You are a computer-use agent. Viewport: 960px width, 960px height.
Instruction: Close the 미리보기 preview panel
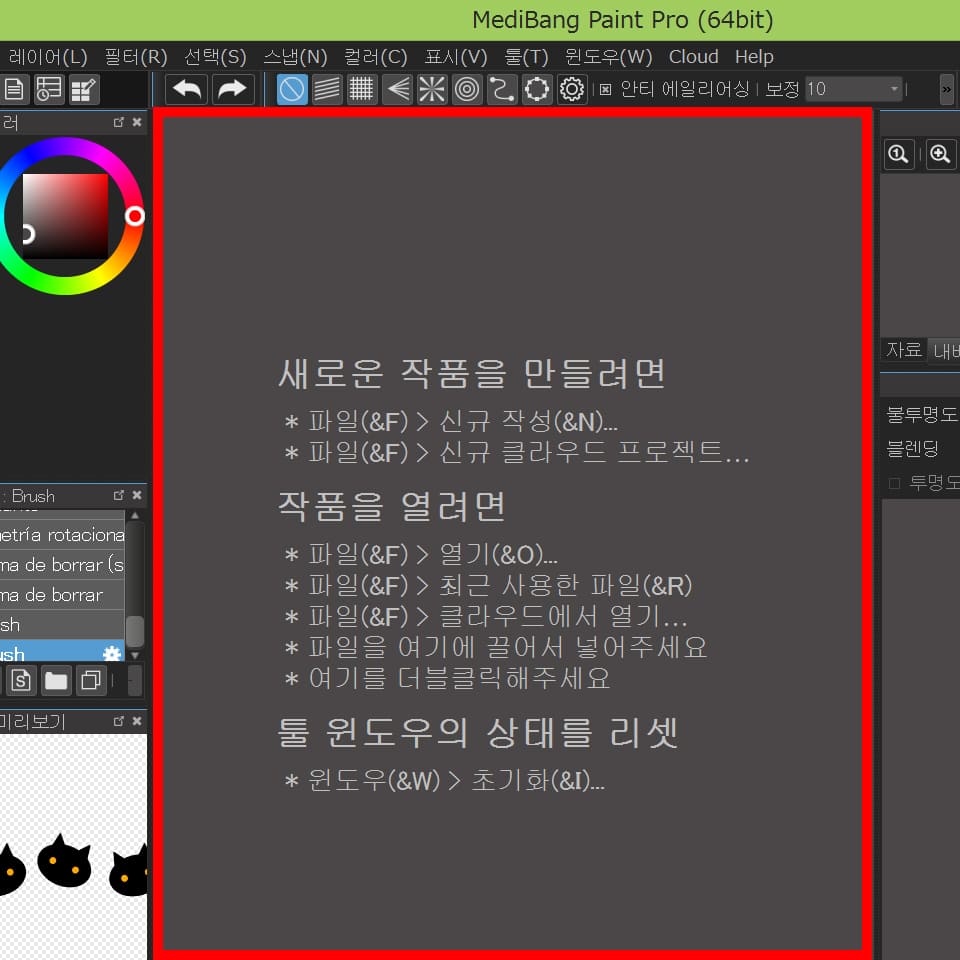(x=137, y=721)
